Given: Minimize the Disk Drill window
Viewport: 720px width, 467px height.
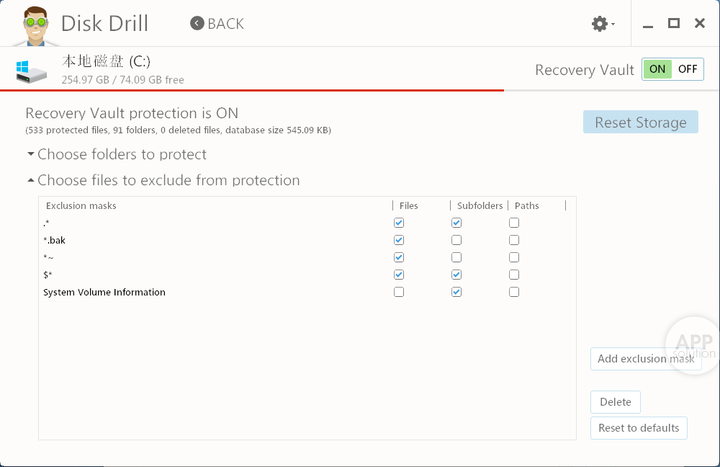Looking at the screenshot, I should [x=648, y=24].
